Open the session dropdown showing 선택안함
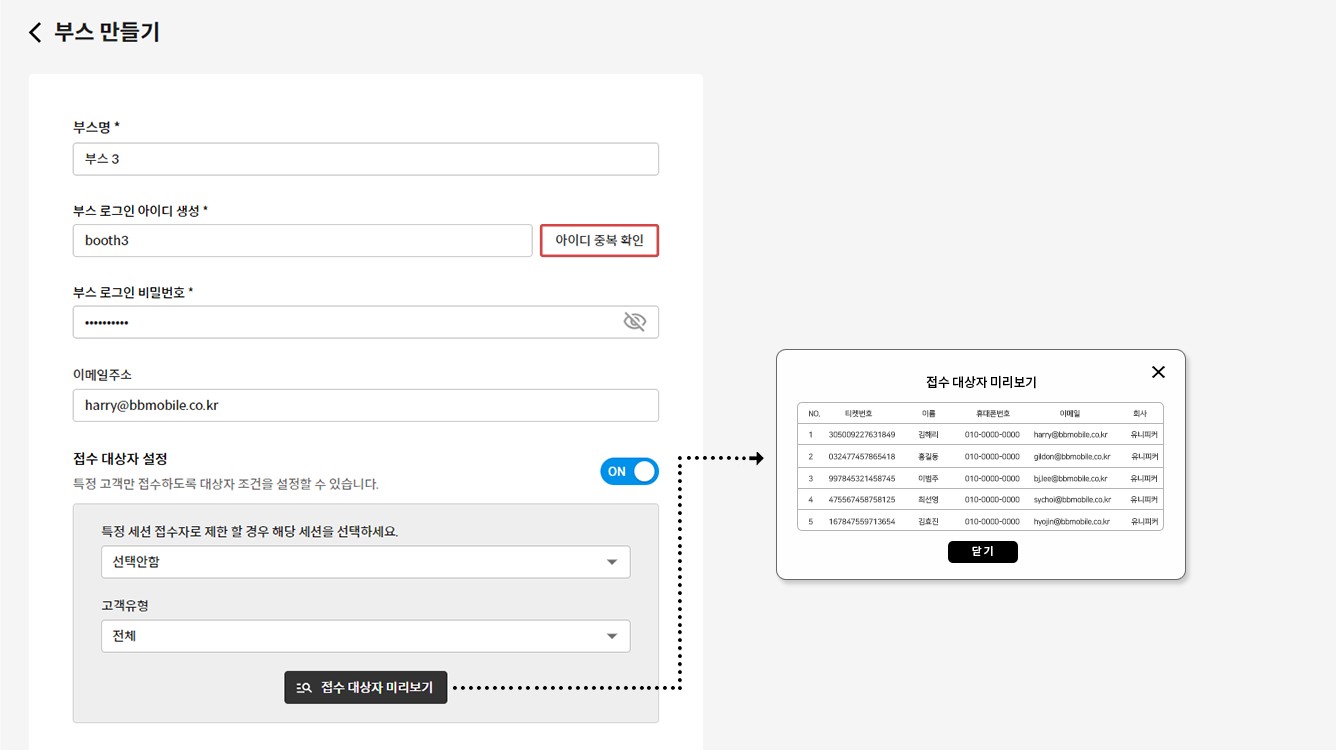Image resolution: width=1336 pixels, height=750 pixels. pyautogui.click(x=365, y=562)
